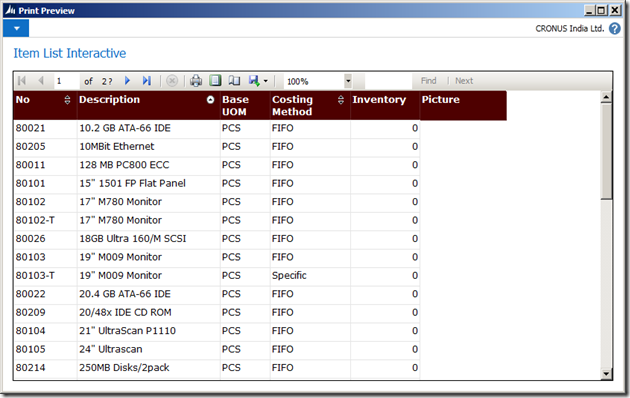Print the report using printer icon
Viewport: 630px width, 398px height.
[196, 81]
